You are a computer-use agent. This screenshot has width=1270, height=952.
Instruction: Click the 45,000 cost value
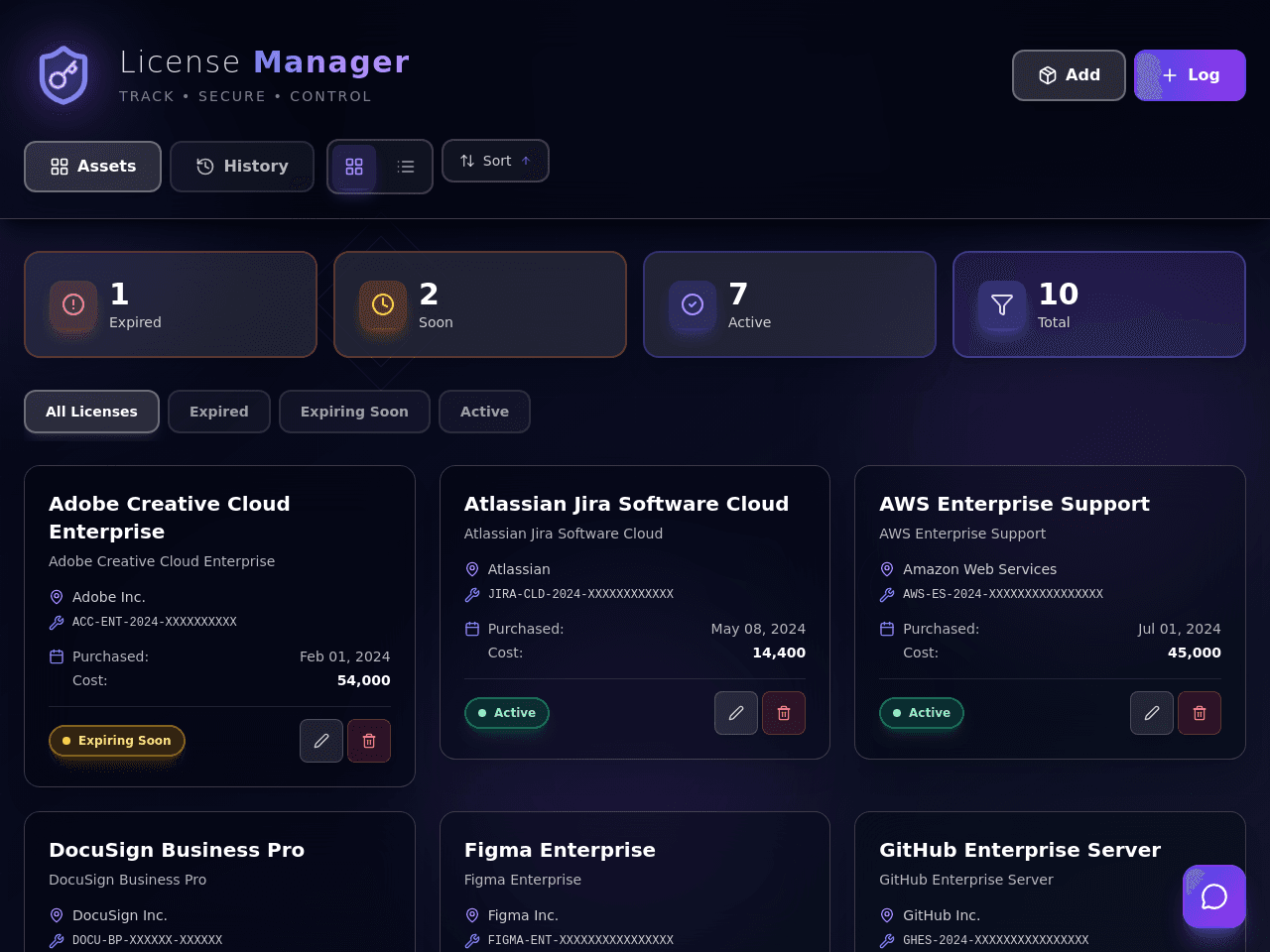point(1195,653)
